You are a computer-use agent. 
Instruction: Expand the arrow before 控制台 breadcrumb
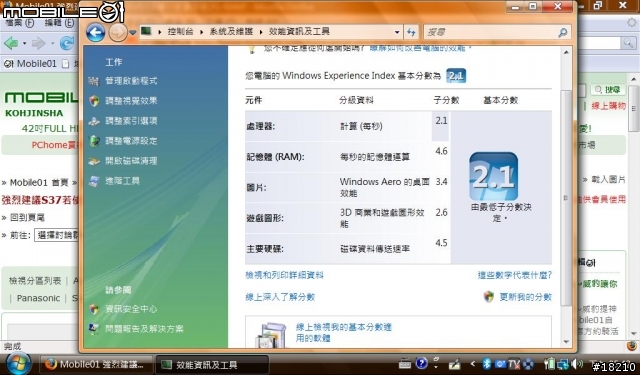tap(160, 32)
